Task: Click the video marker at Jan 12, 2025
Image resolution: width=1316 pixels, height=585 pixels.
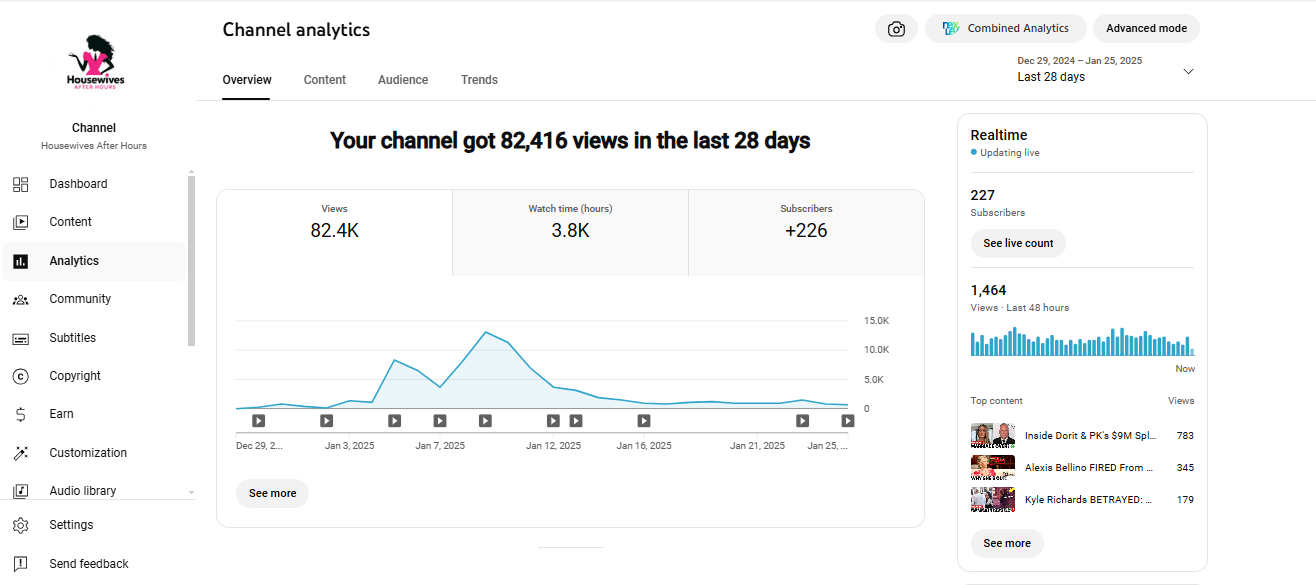Action: [x=576, y=421]
